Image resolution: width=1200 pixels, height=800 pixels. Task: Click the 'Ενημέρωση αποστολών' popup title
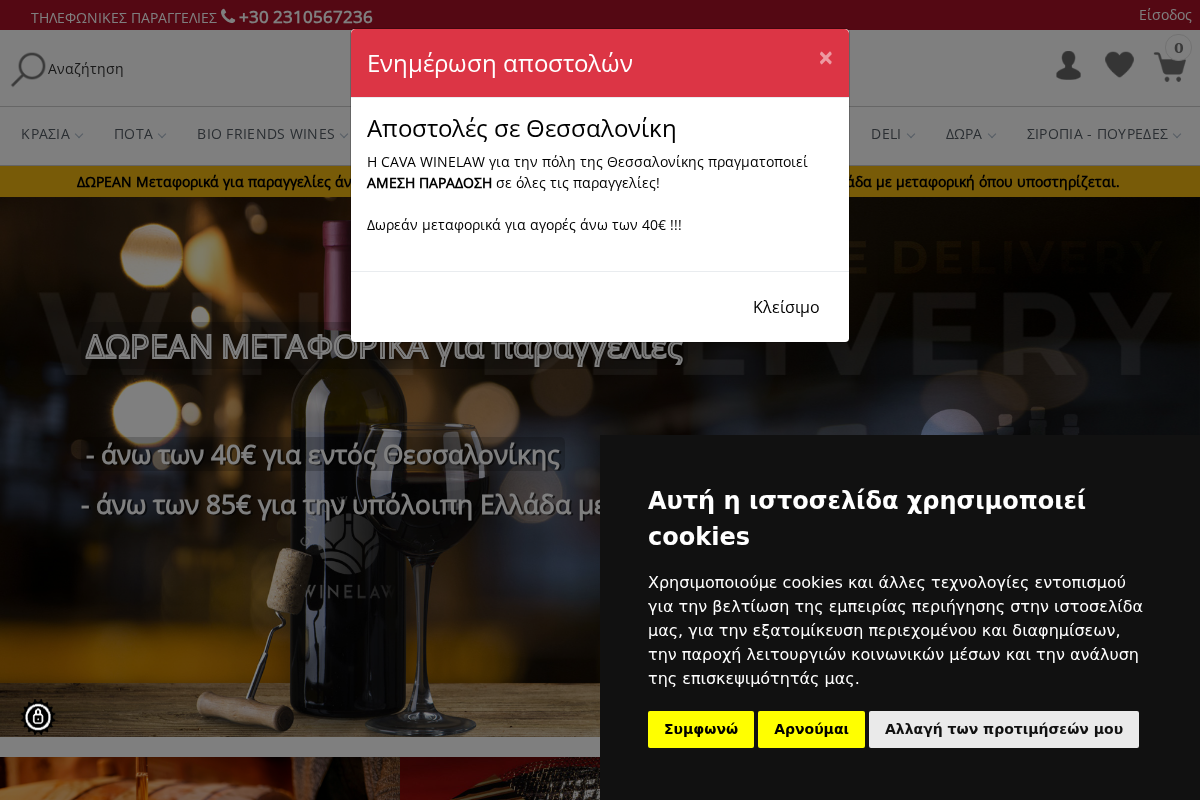[500, 63]
